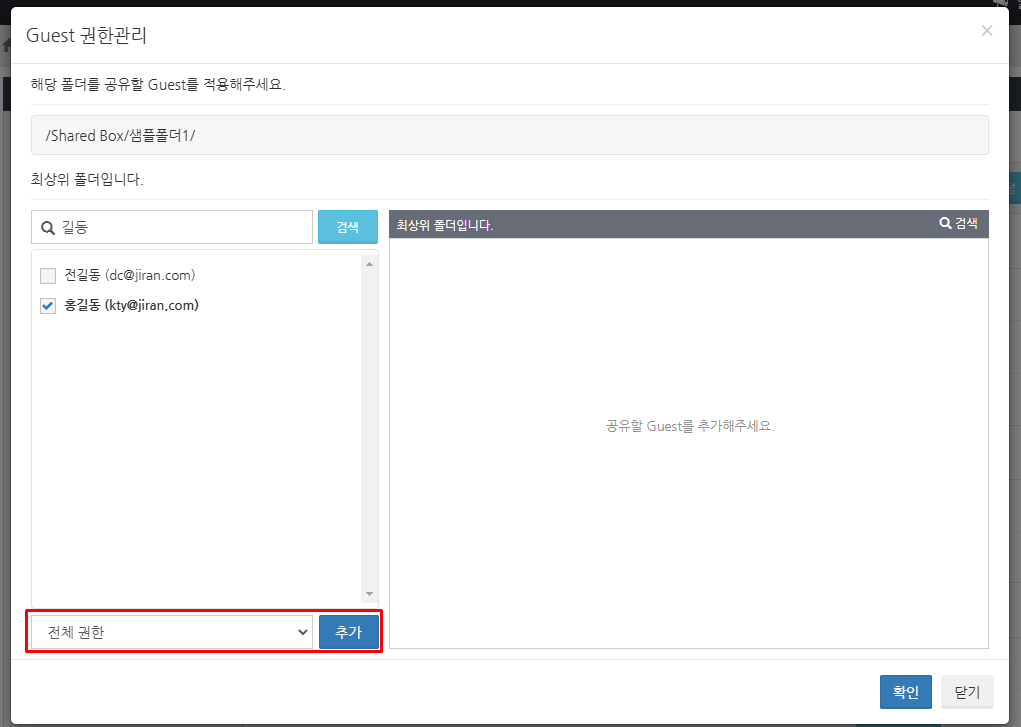Image resolution: width=1021 pixels, height=727 pixels.
Task: Click the magnifier icon in the search field
Action: pos(47,228)
